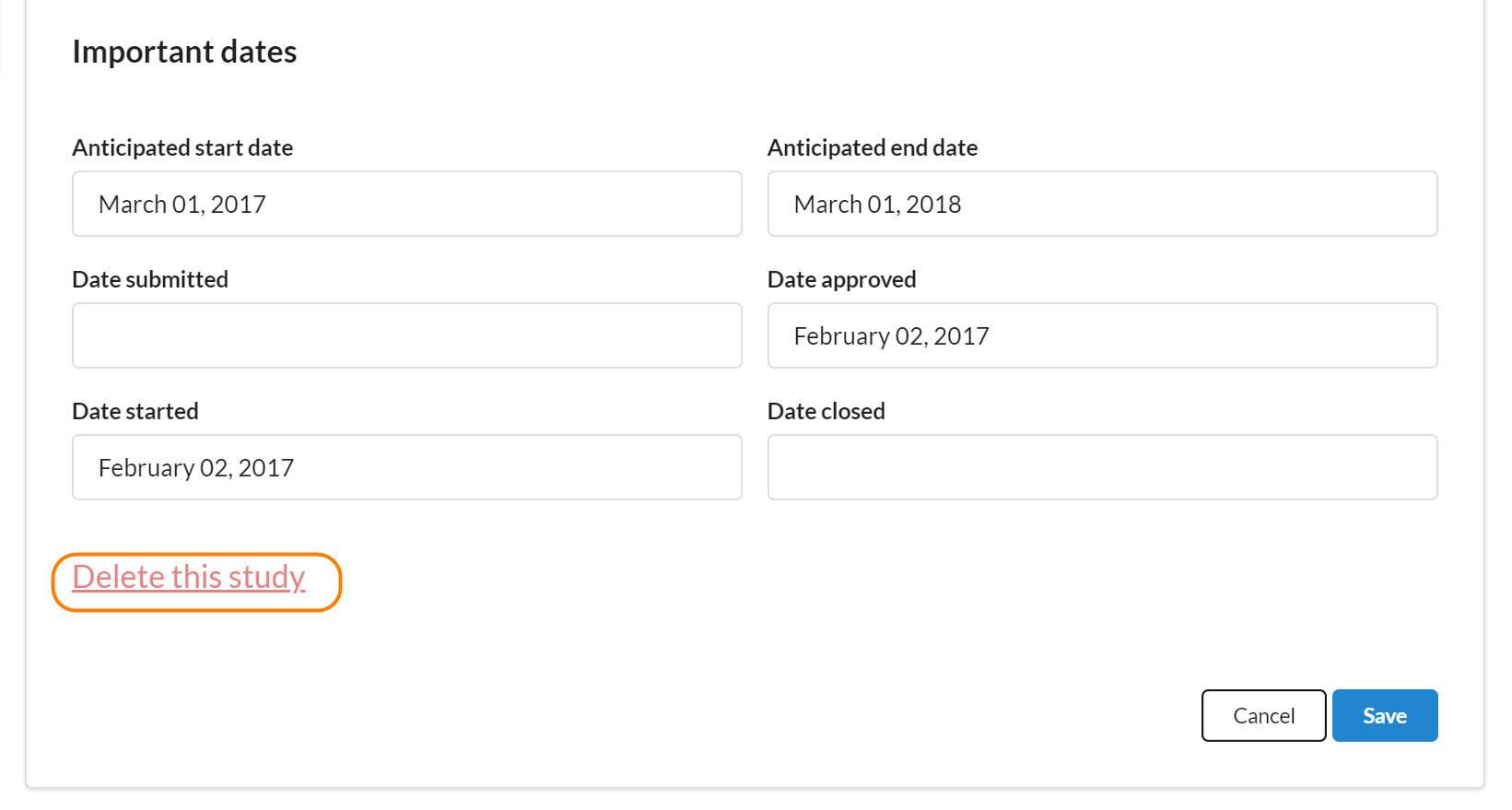Click the 'Important dates' section heading
This screenshot has height=810, width=1512.
[184, 52]
